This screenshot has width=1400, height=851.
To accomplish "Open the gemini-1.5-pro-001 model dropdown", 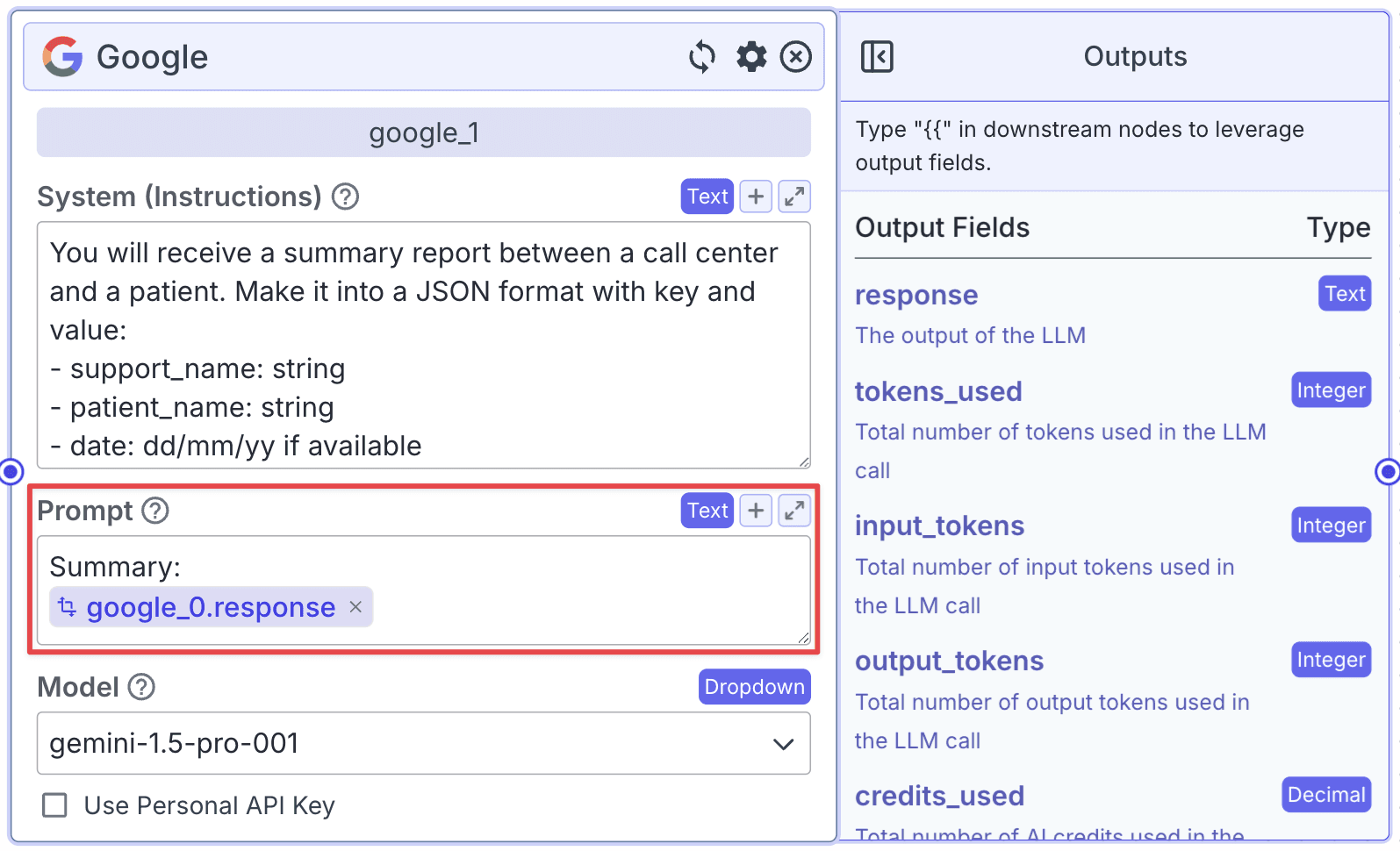I will pyautogui.click(x=424, y=743).
